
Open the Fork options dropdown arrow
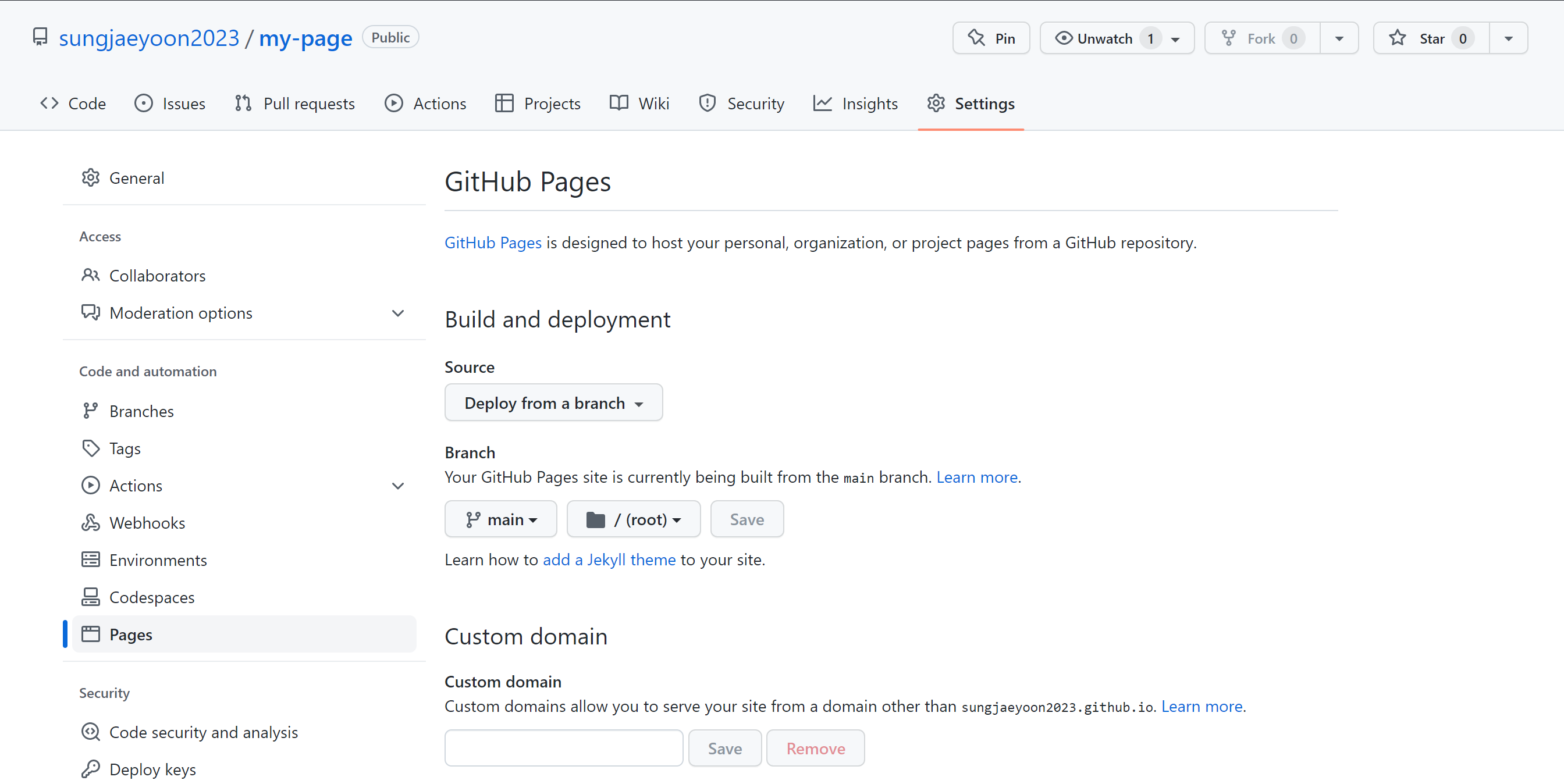[x=1339, y=38]
